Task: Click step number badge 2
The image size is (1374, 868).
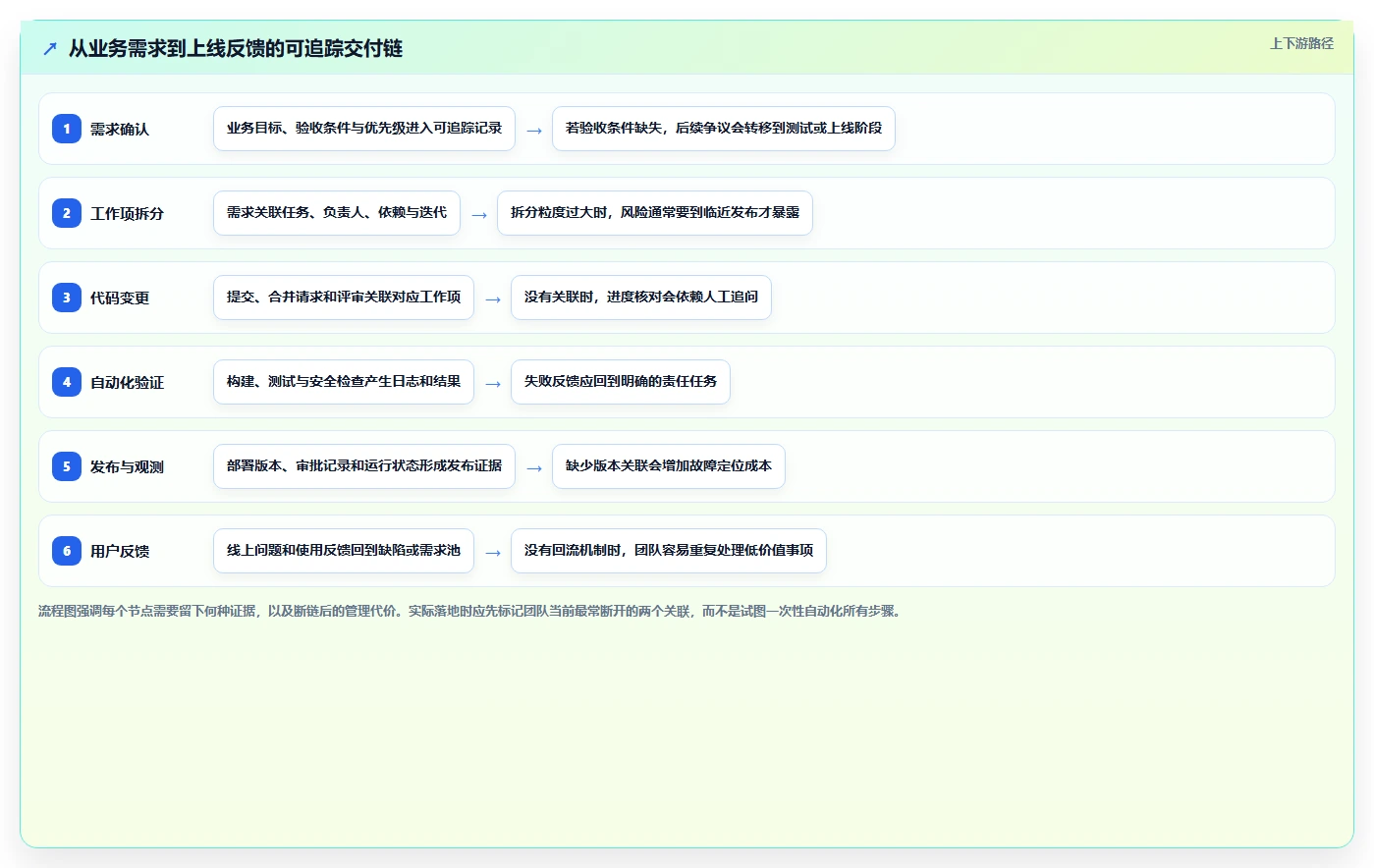Action: (x=67, y=213)
